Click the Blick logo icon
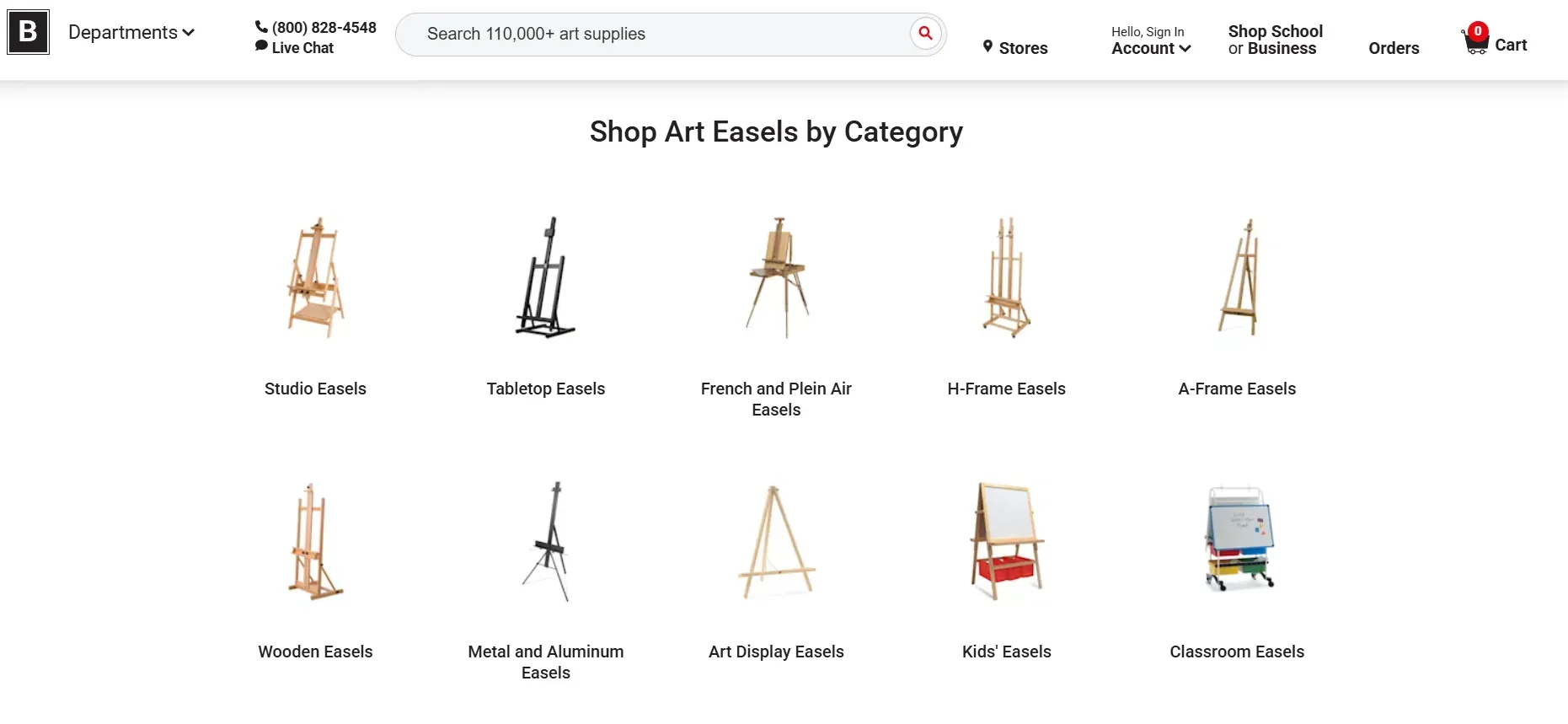1568x724 pixels. click(x=27, y=32)
